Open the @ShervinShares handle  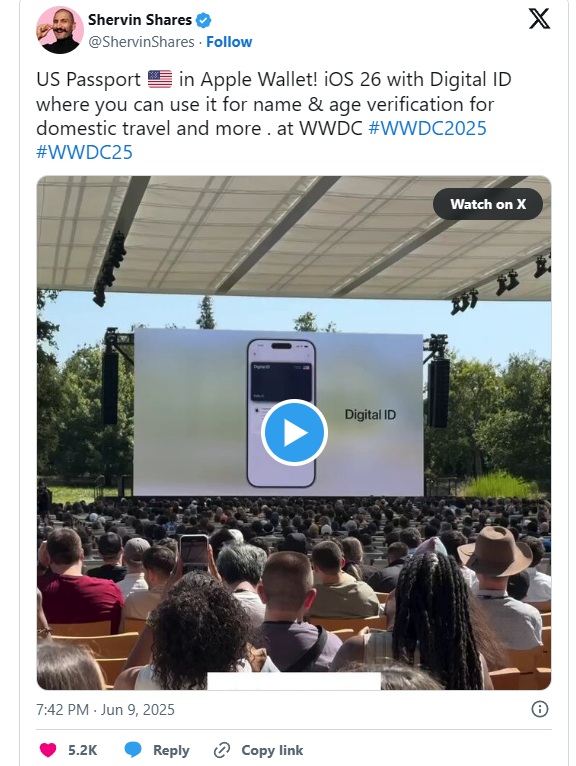click(x=141, y=42)
